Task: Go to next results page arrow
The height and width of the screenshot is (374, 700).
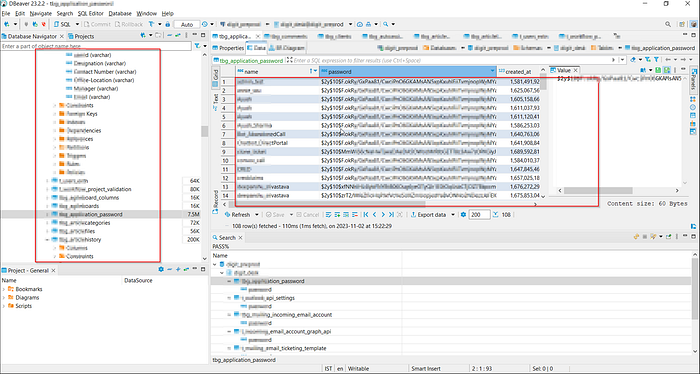Action: (x=383, y=215)
